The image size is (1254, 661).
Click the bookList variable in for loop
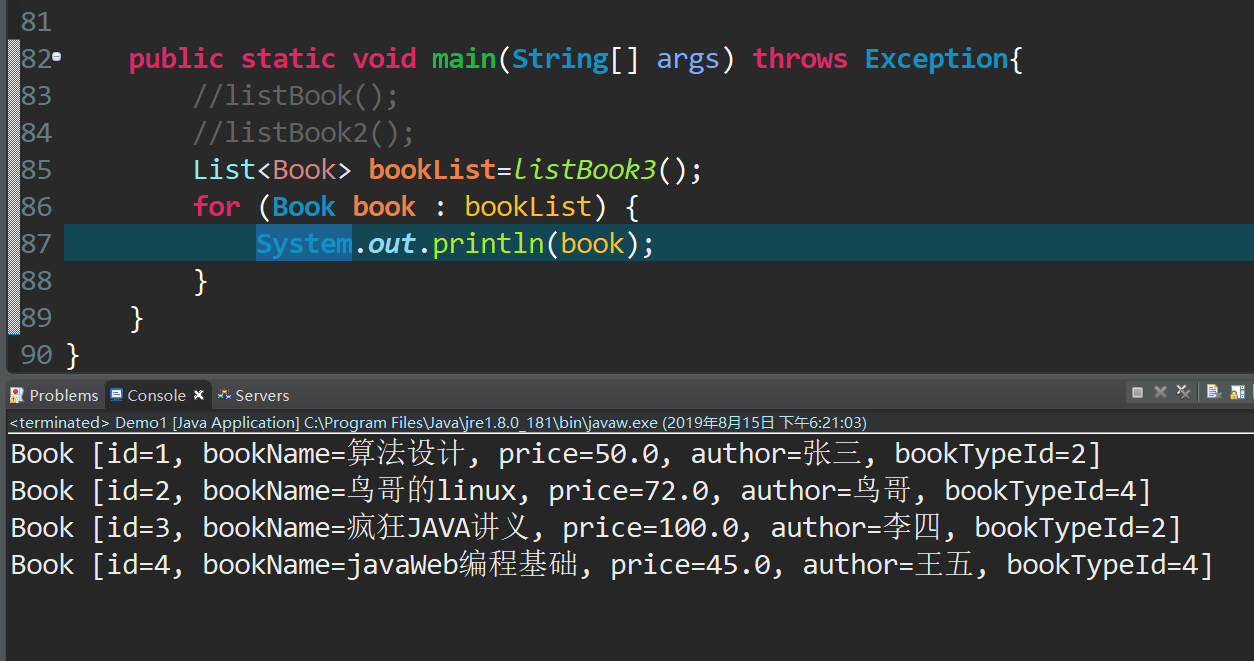click(x=528, y=207)
